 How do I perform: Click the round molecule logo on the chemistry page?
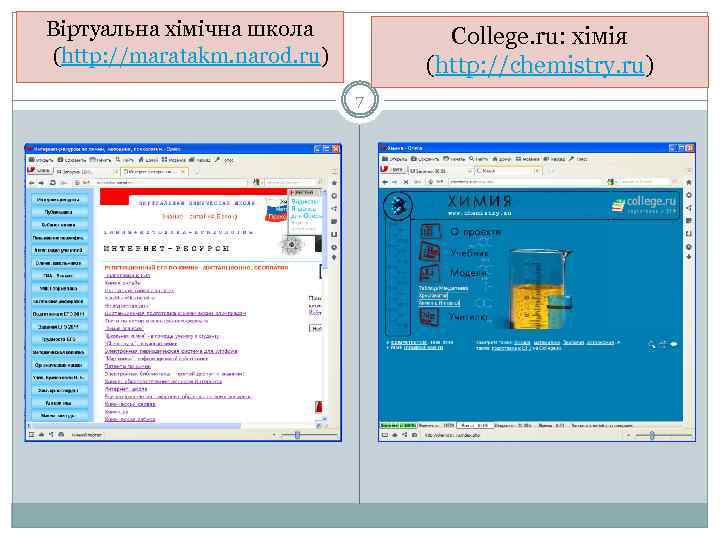click(x=398, y=206)
